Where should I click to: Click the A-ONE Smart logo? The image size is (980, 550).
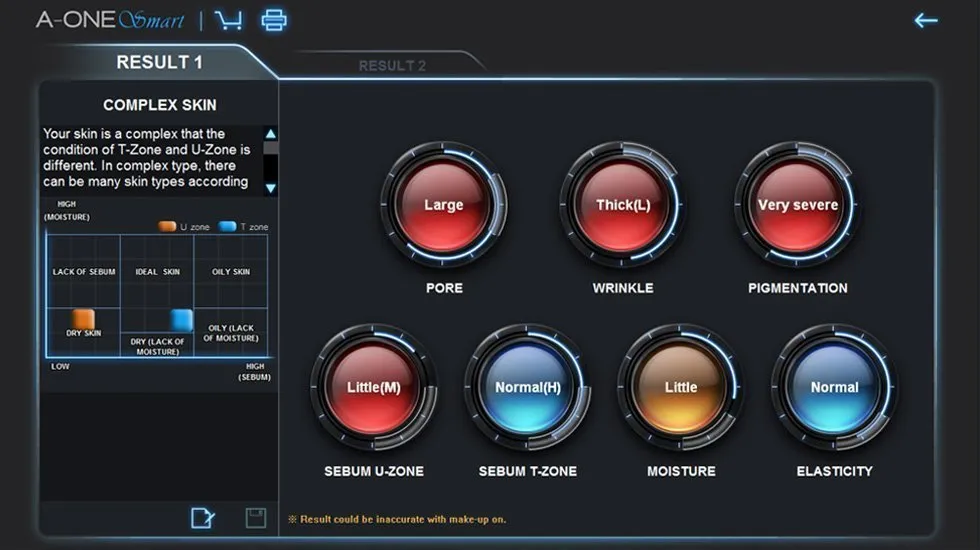[x=110, y=20]
